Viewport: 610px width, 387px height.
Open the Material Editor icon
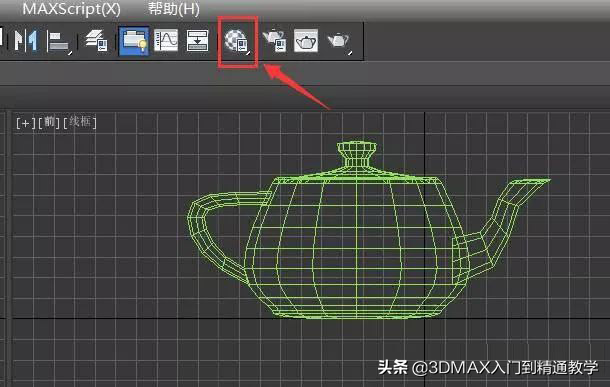(237, 41)
